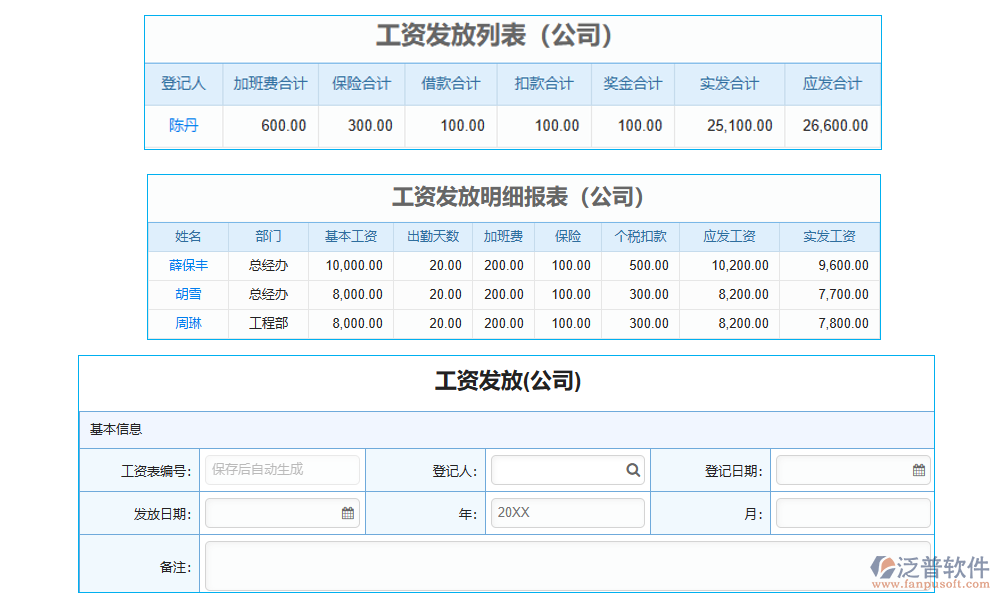This screenshot has width=1000, height=600.
Task: Click registrar link 陈丹
Action: [x=183, y=126]
